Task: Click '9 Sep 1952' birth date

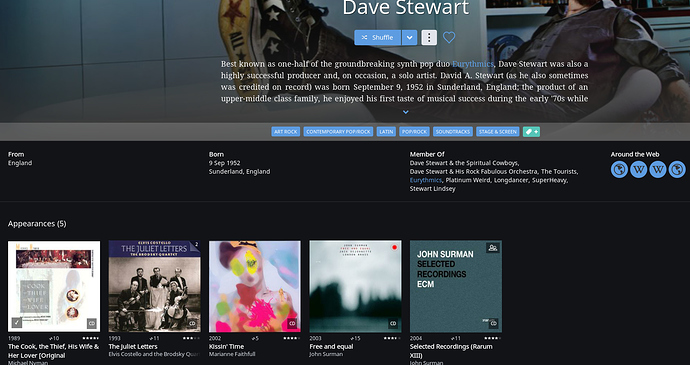Action: 224,163
